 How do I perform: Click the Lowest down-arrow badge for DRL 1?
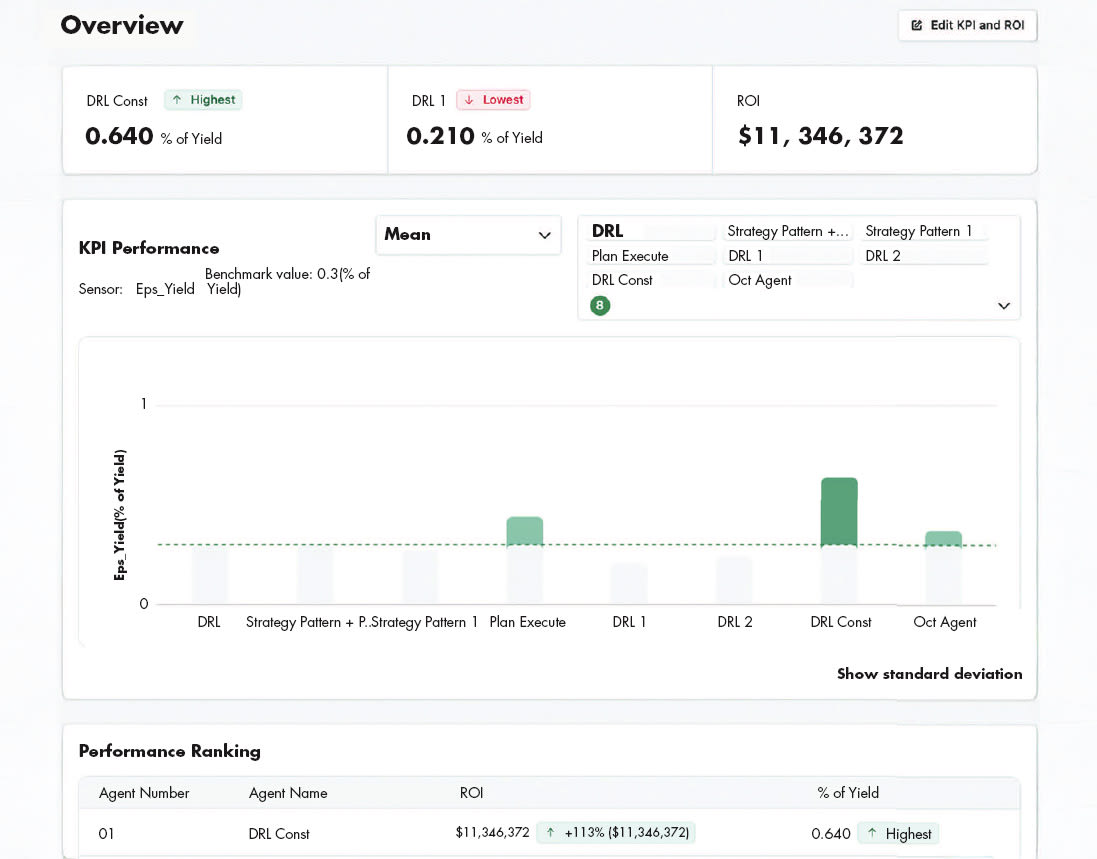[x=493, y=100]
